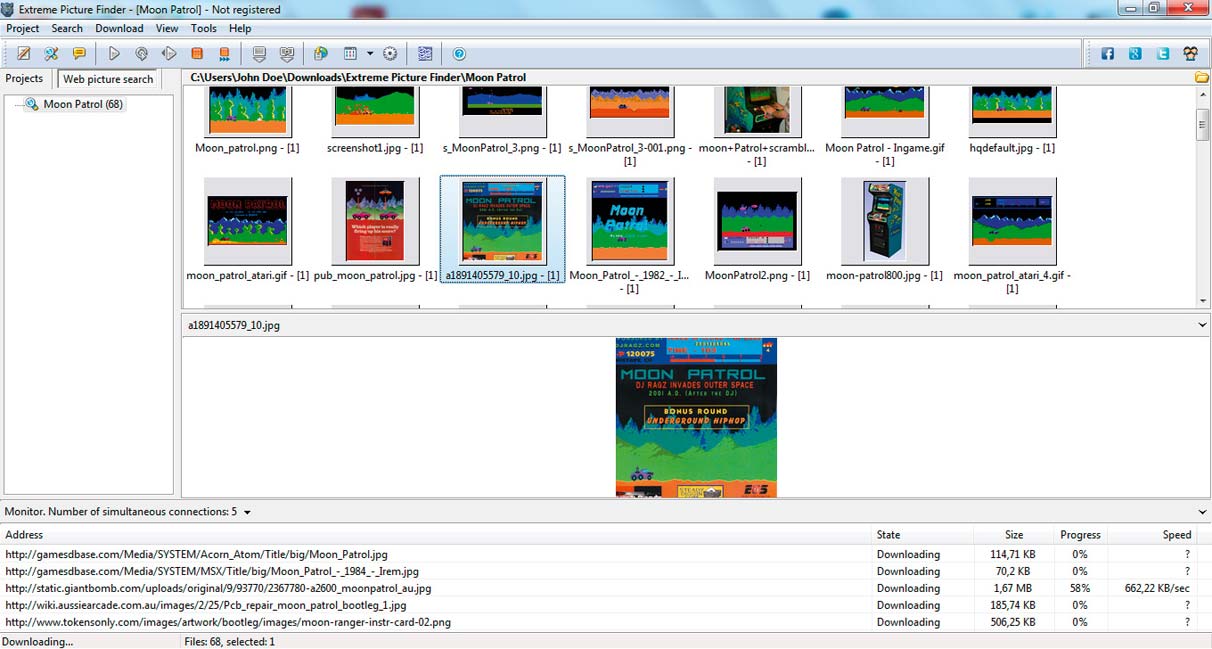Viewport: 1212px width, 649px height.
Task: Sort by the Size column header
Action: [x=1013, y=535]
